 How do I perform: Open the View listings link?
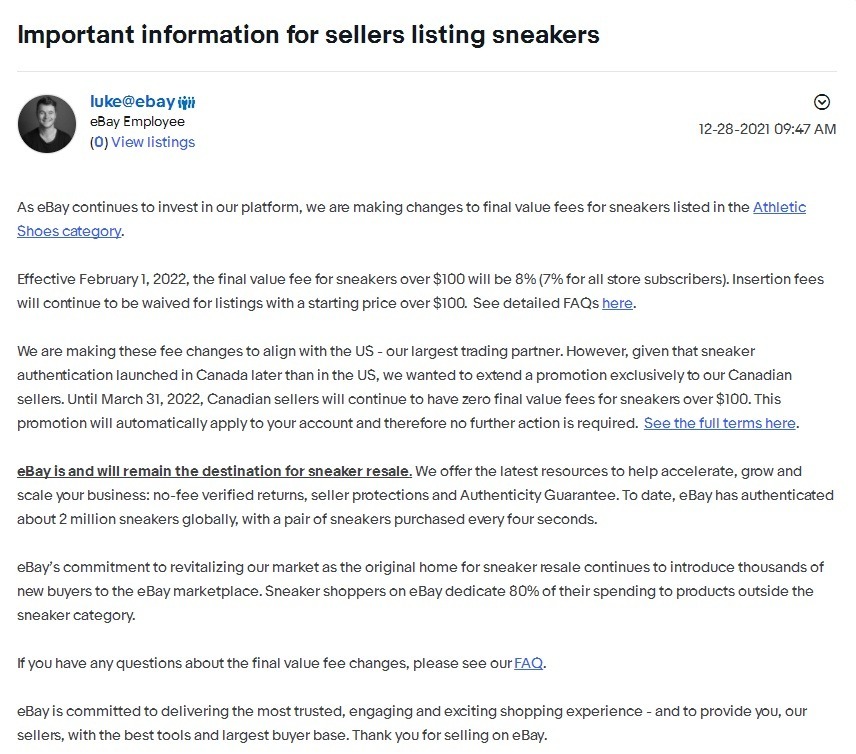click(153, 142)
